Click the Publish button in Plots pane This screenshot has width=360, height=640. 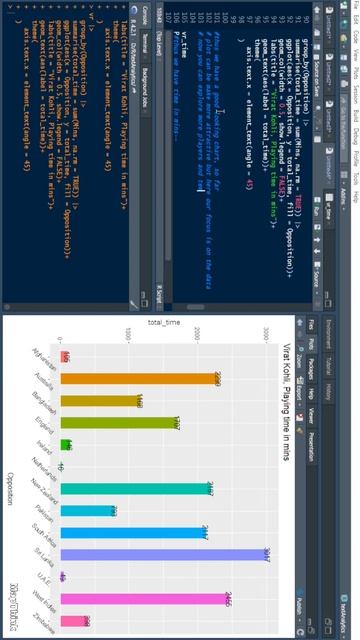300,603
